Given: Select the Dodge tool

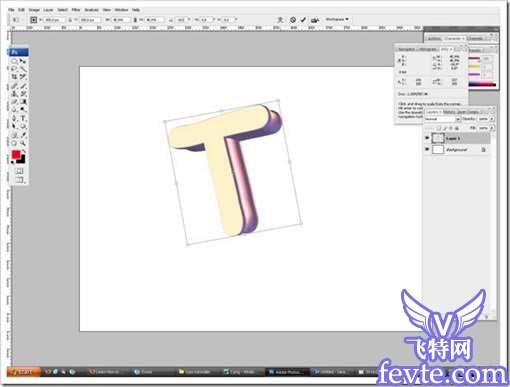Looking at the screenshot, I should [23, 109].
